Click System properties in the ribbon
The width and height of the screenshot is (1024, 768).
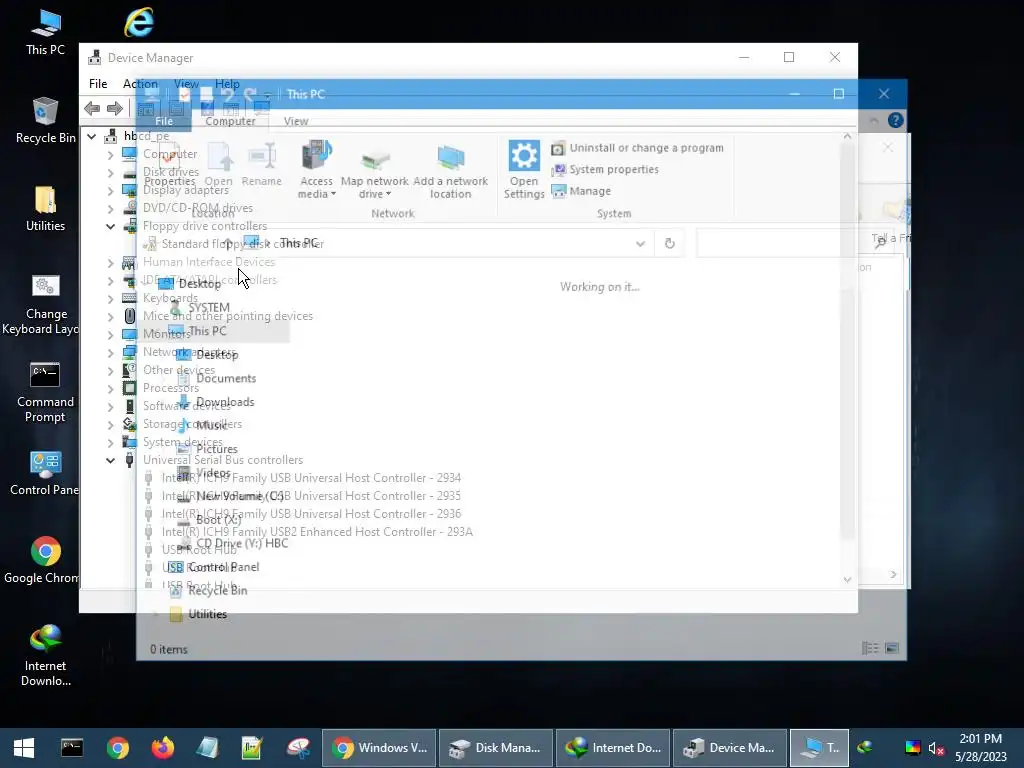pos(605,170)
